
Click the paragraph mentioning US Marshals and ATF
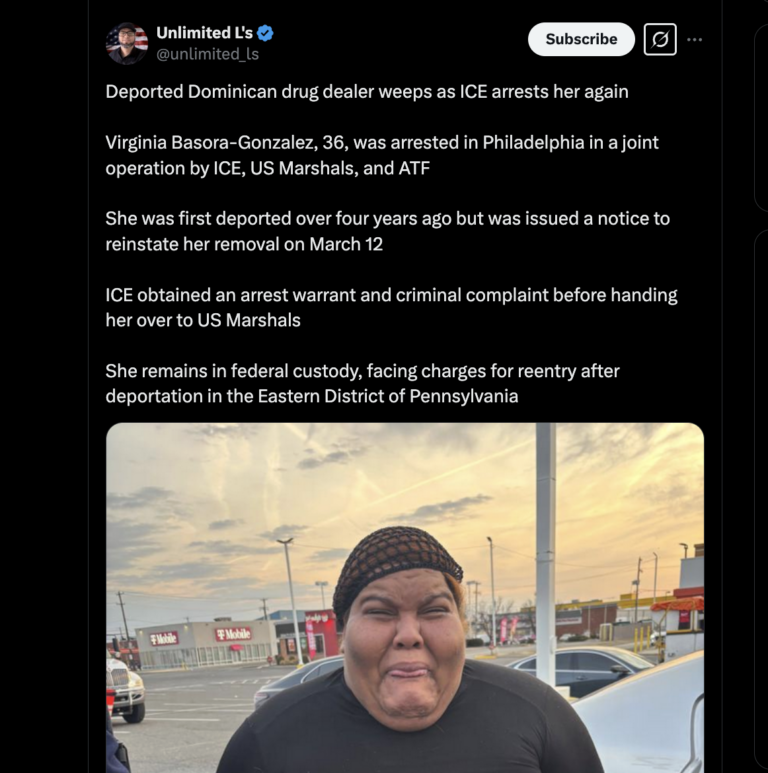[382, 155]
